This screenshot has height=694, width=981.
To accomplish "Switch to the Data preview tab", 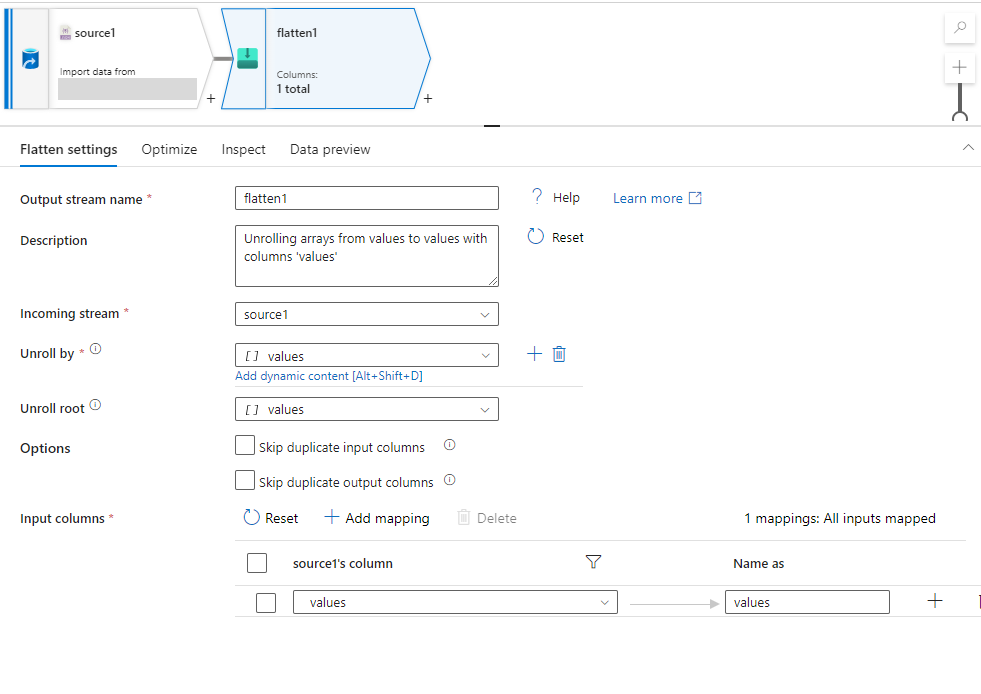I will [330, 149].
